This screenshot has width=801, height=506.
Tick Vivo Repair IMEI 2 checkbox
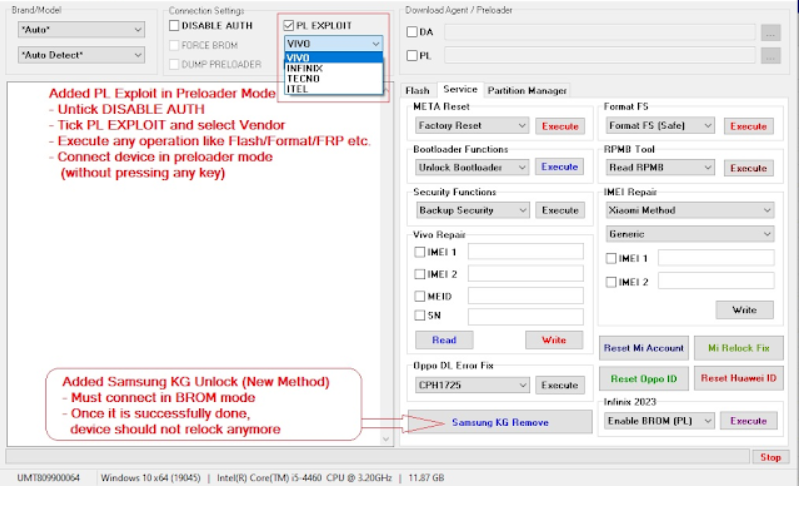pos(420,275)
